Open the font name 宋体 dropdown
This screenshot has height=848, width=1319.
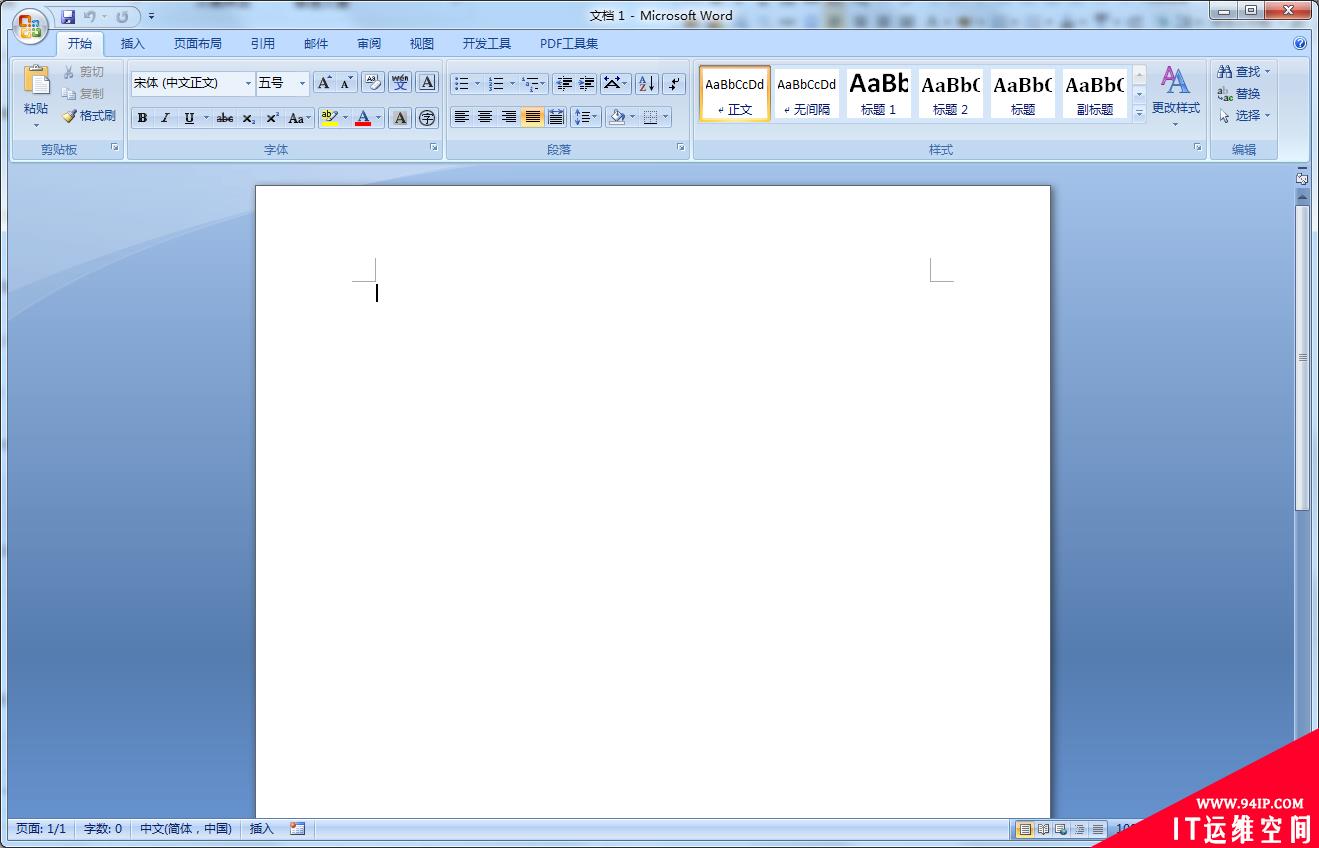[249, 84]
